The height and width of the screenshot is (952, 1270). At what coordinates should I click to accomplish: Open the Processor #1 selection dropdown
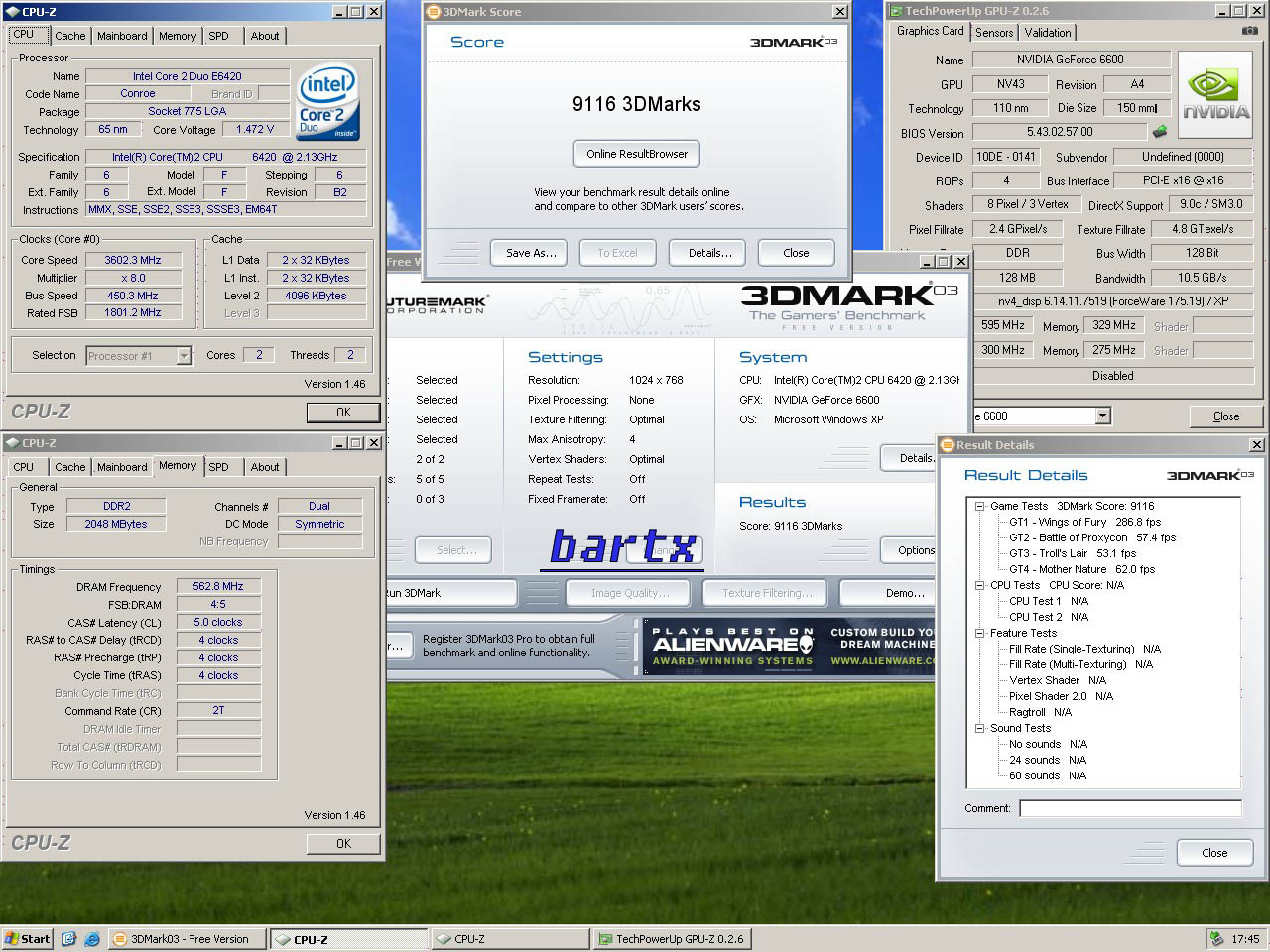[184, 355]
